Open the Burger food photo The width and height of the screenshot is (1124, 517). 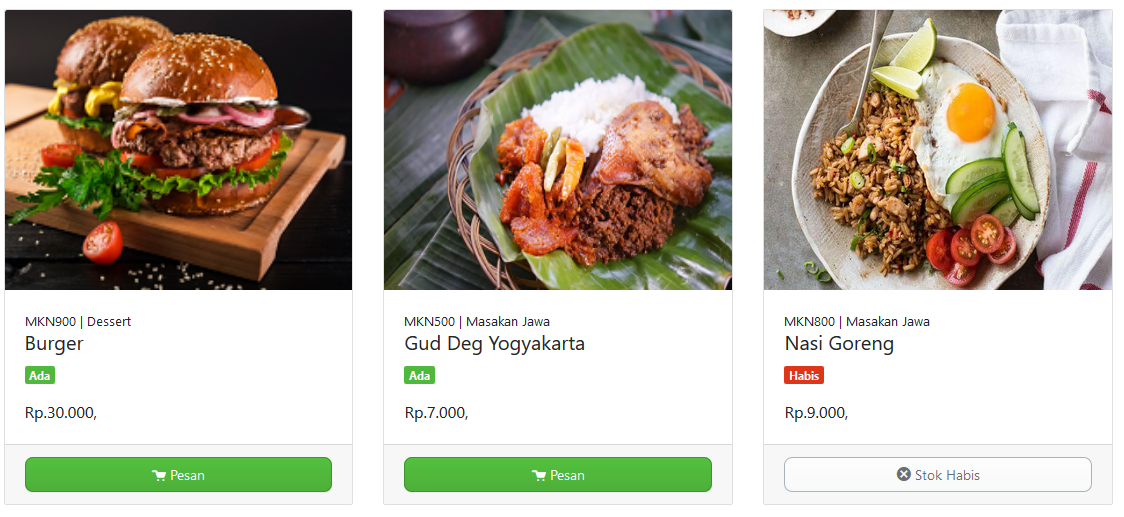[x=178, y=150]
